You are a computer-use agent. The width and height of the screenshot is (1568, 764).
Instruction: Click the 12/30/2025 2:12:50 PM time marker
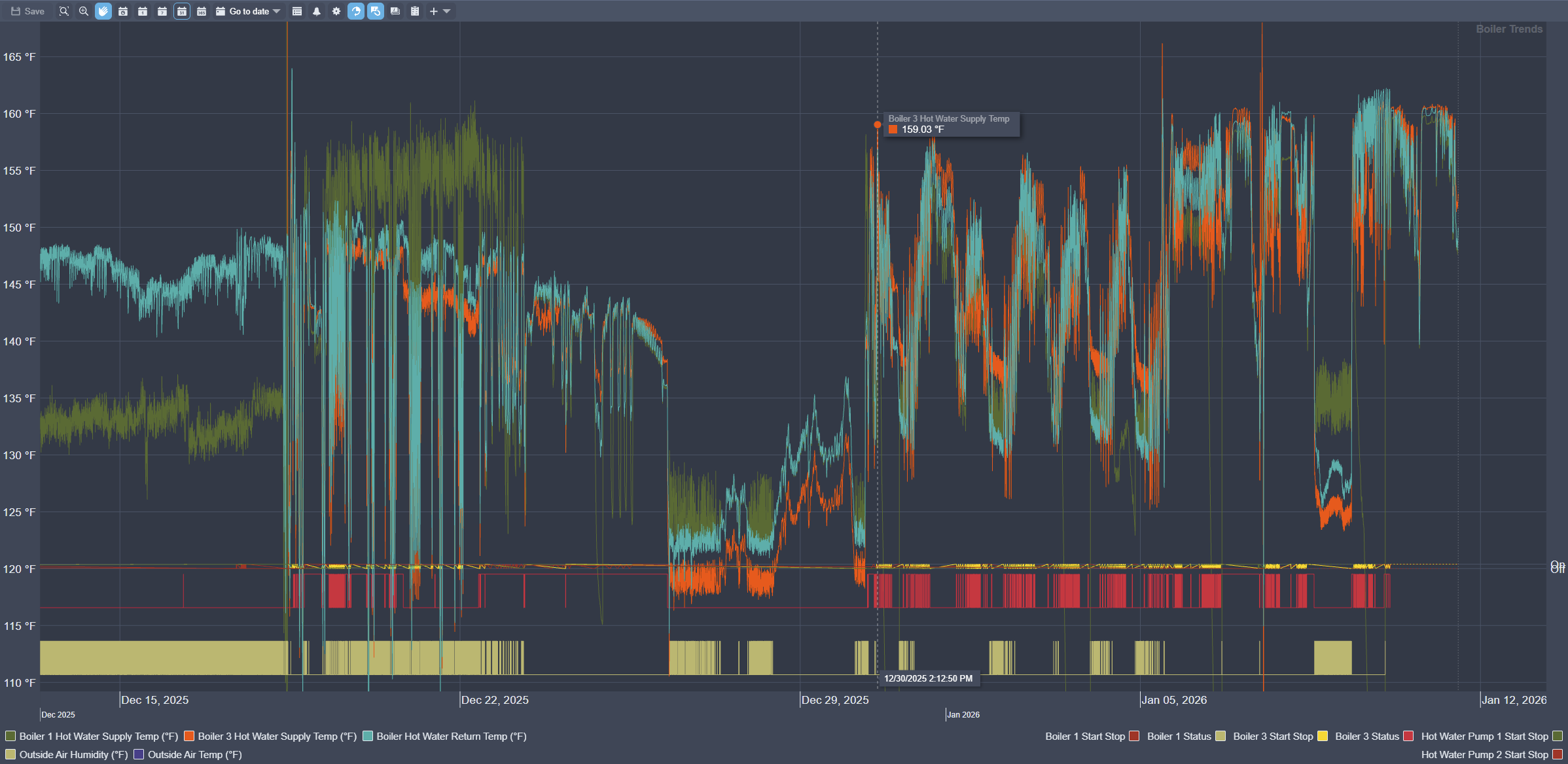928,678
